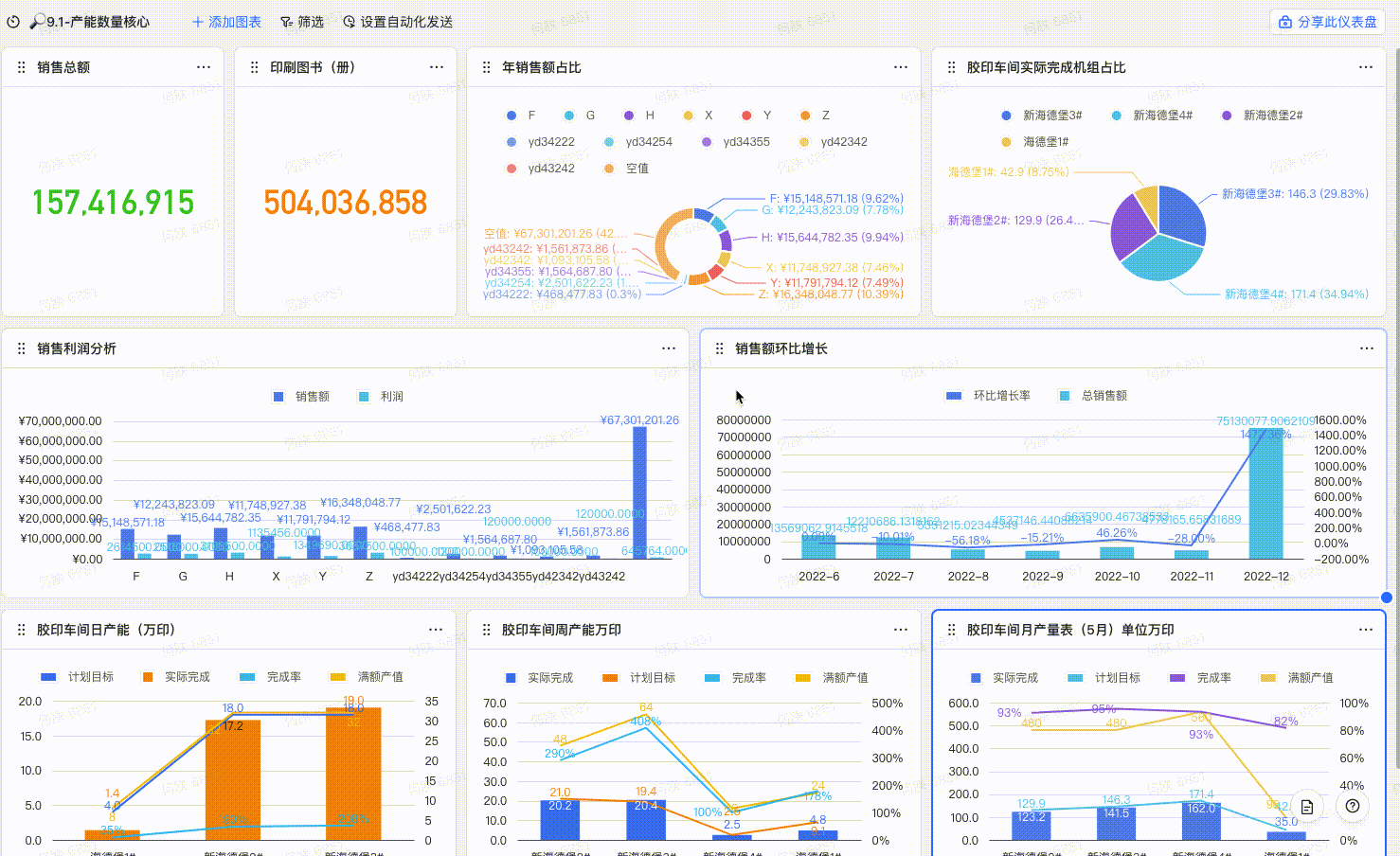Click the document icon floating button
1400x856 pixels.
(1307, 807)
